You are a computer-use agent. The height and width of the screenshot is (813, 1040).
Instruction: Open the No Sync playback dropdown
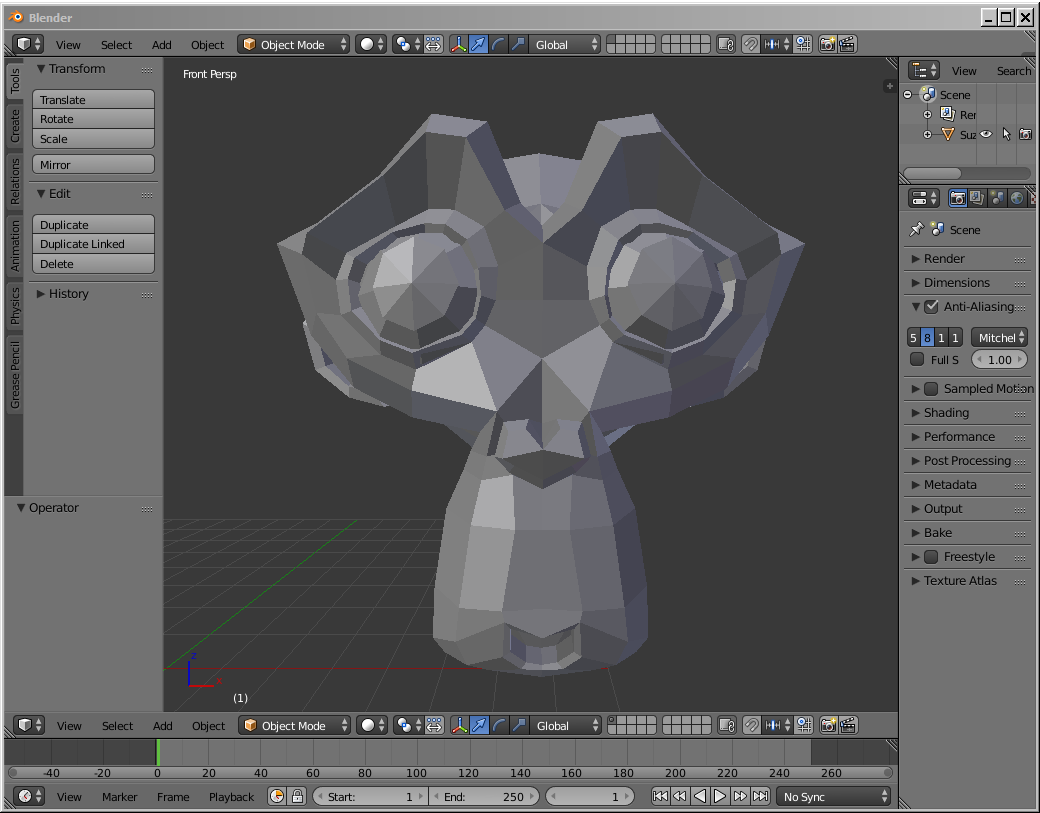click(x=835, y=796)
